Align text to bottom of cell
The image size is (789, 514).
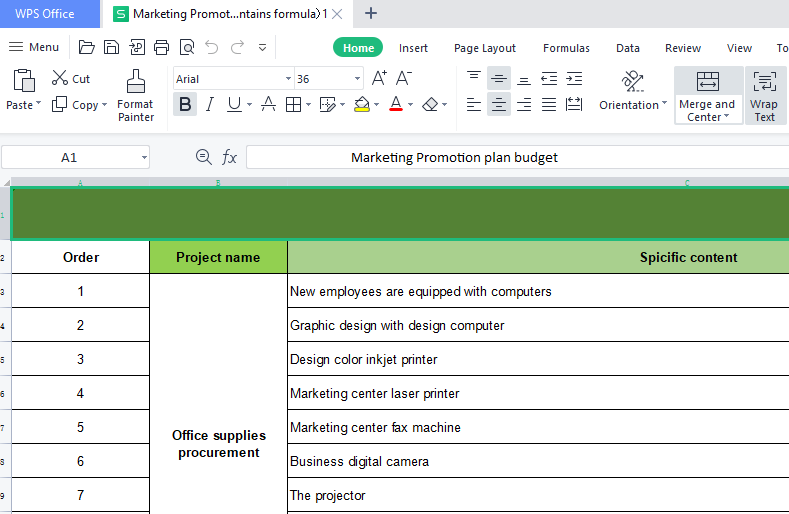pyautogui.click(x=524, y=79)
